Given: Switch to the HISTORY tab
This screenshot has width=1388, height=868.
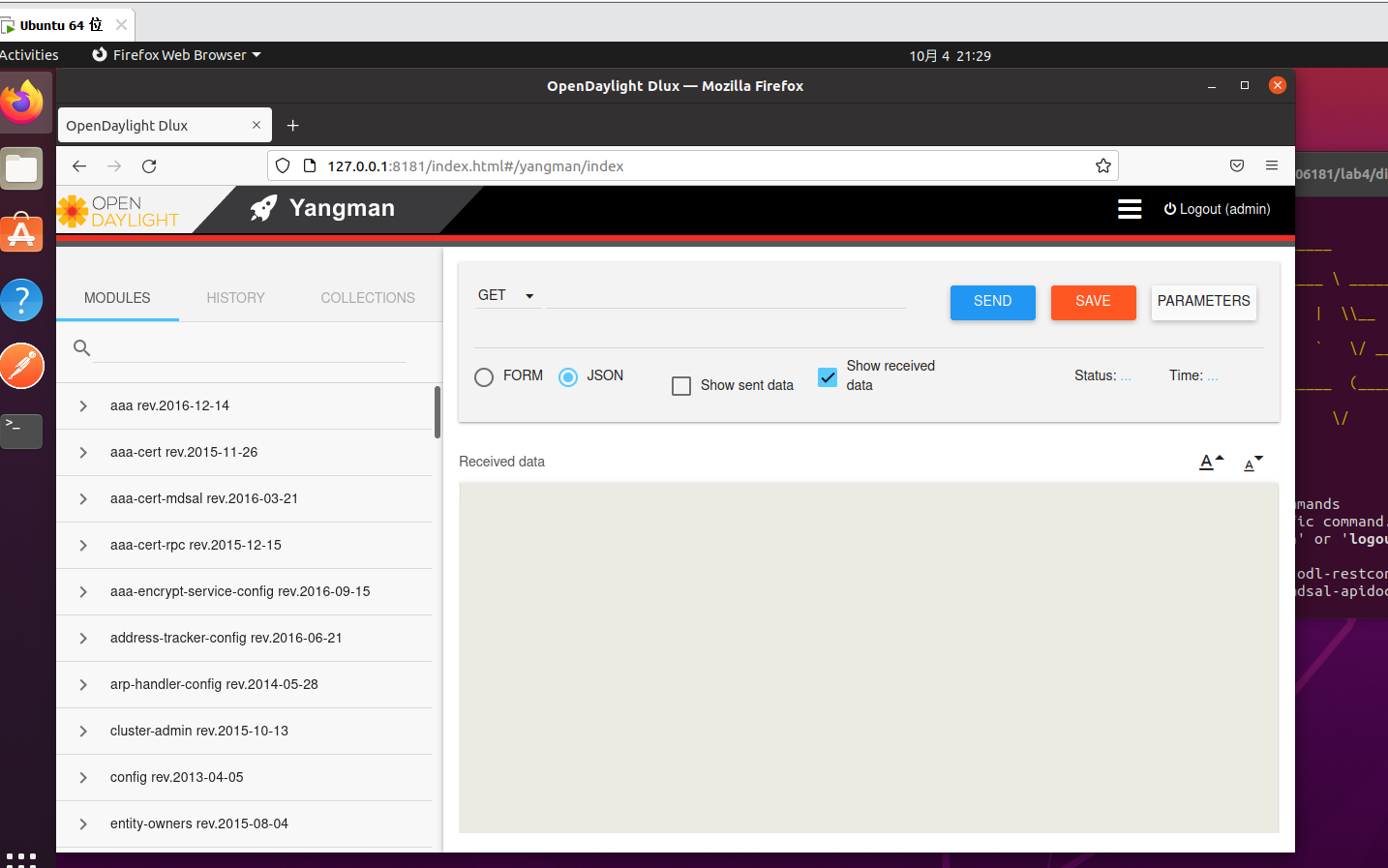Looking at the screenshot, I should click(235, 298).
